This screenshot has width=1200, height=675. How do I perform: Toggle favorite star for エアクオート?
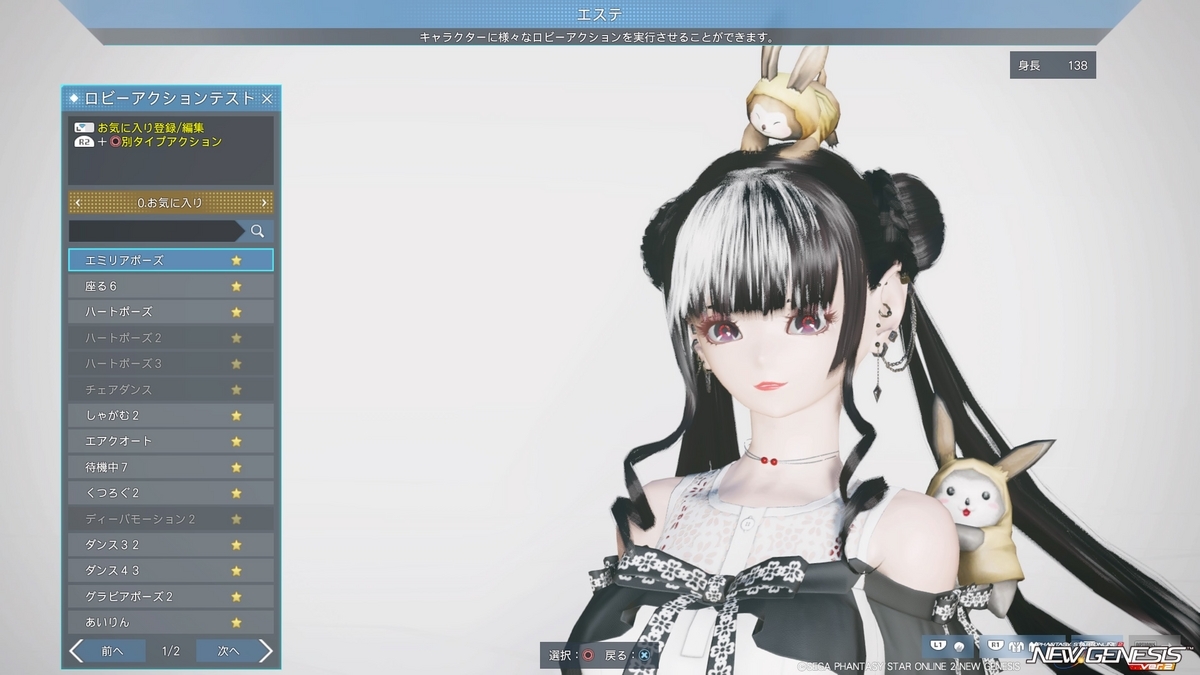pyautogui.click(x=237, y=441)
